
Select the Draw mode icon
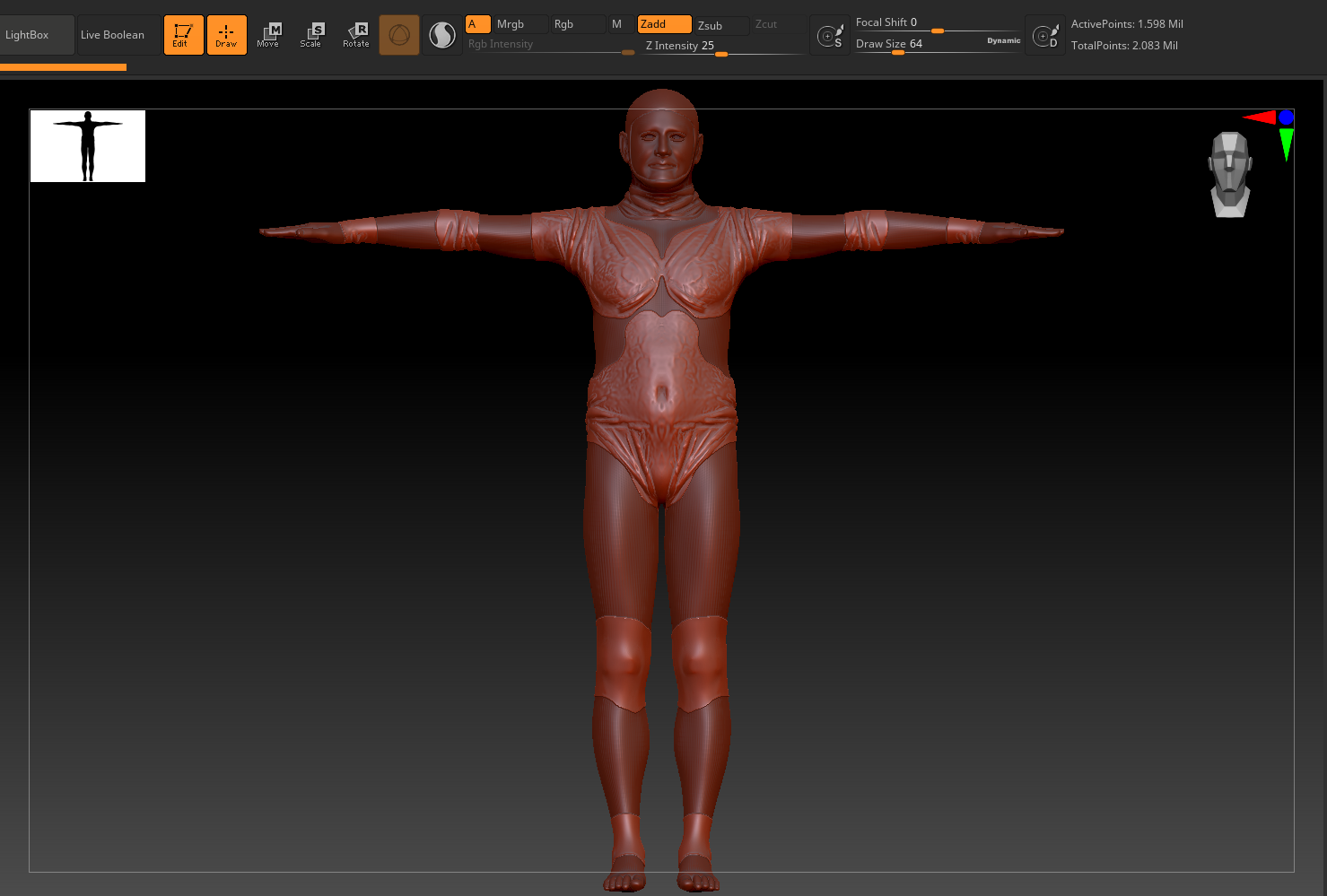(x=226, y=35)
